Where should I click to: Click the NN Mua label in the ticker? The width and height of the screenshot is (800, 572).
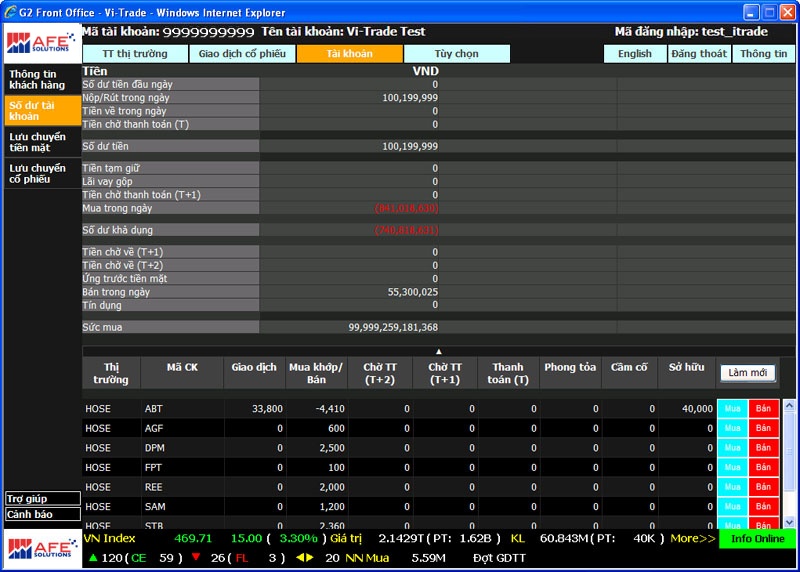[x=367, y=558]
